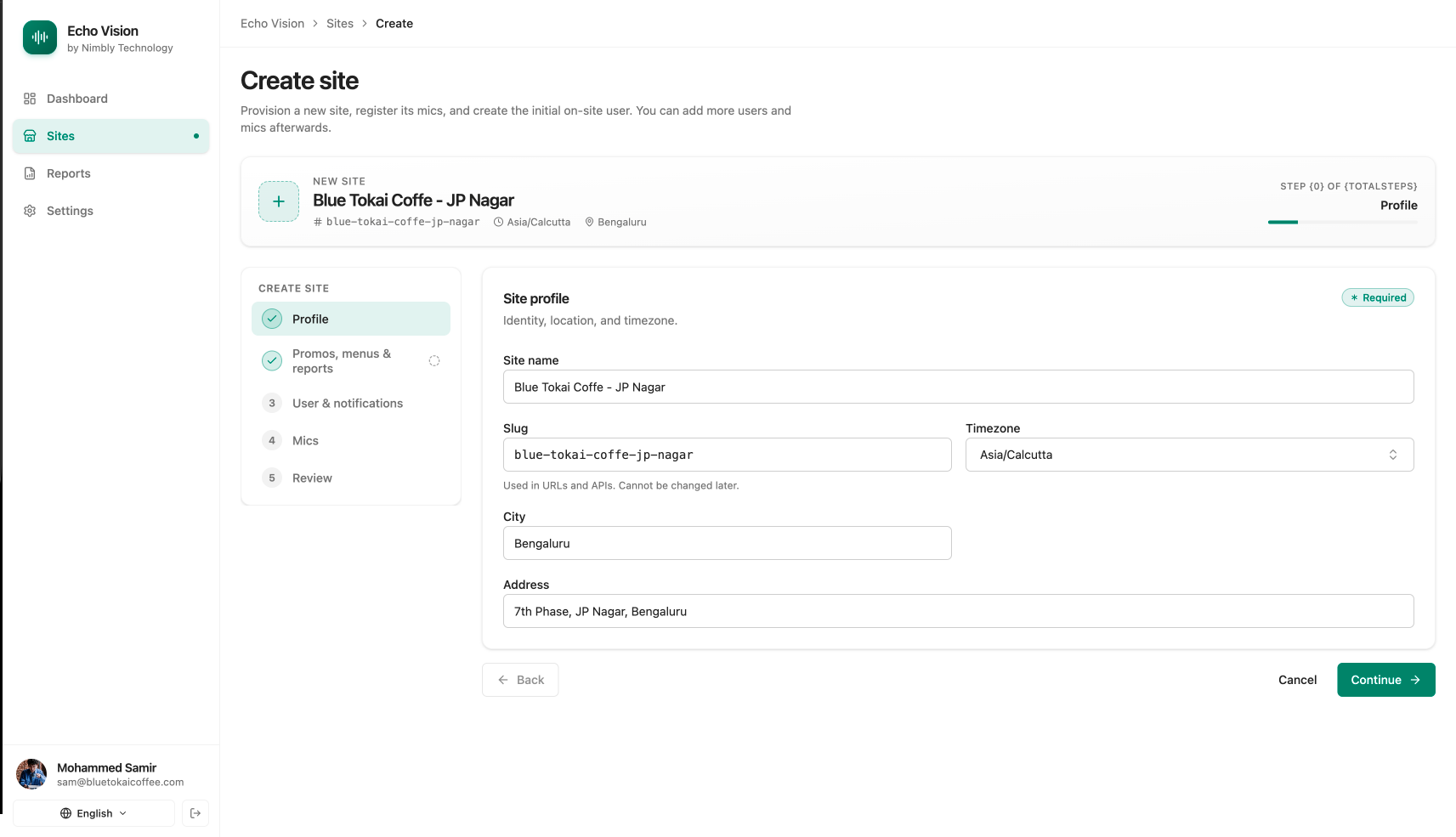Select the Promos, menus & reports step
Screen dimensions: 1456x837
coord(351,361)
